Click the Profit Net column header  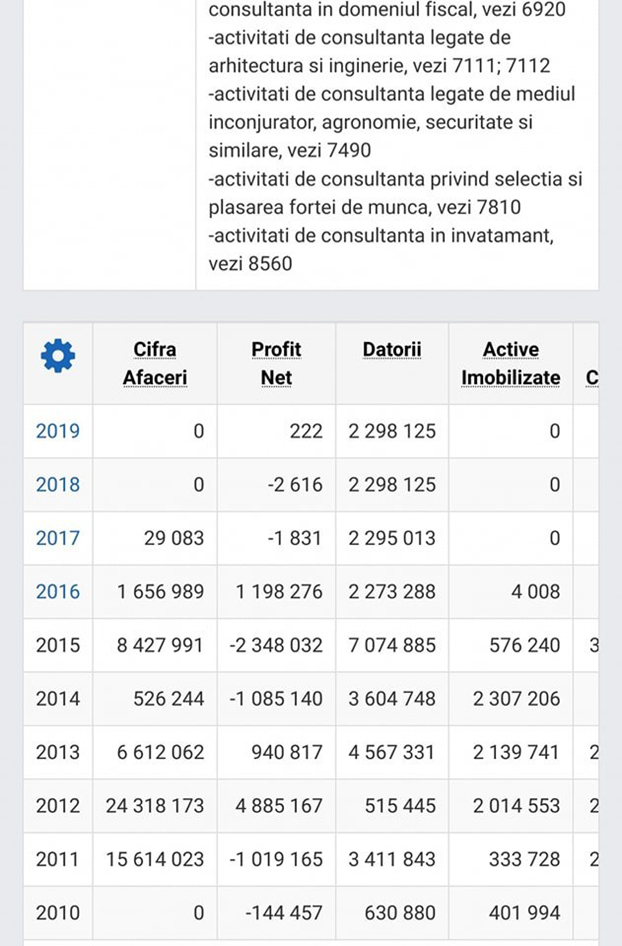click(276, 363)
